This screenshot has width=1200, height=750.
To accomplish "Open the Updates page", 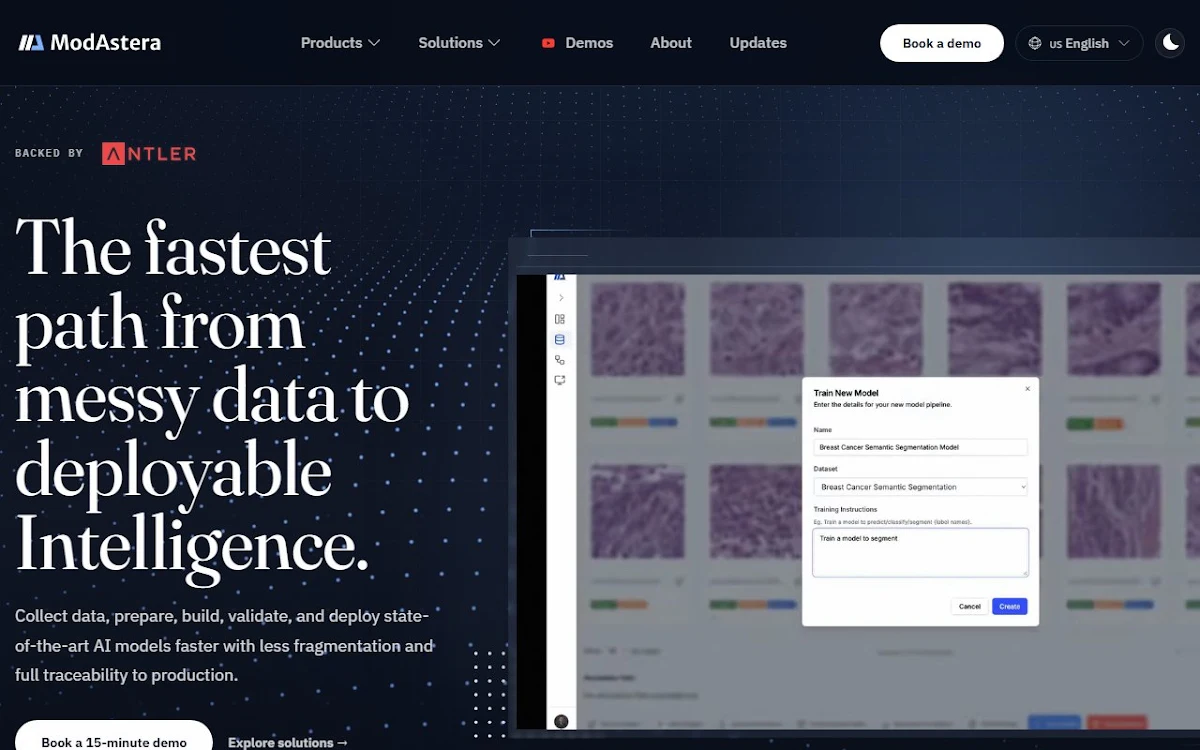I will pyautogui.click(x=758, y=43).
